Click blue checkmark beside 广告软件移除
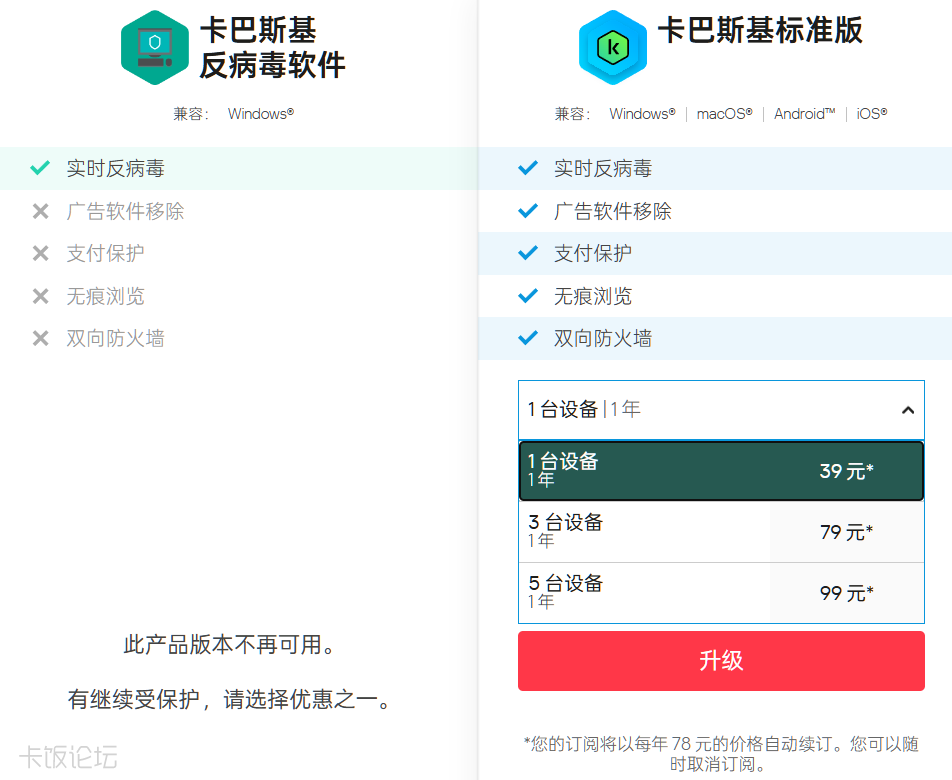This screenshot has width=952, height=780. 528,211
